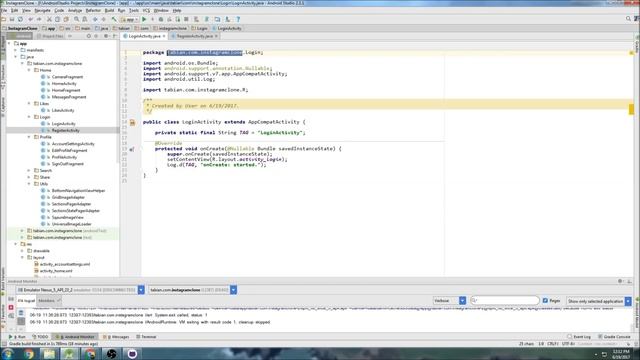Open the VCS menu
This screenshot has height=360, width=640.
tap(146, 10)
